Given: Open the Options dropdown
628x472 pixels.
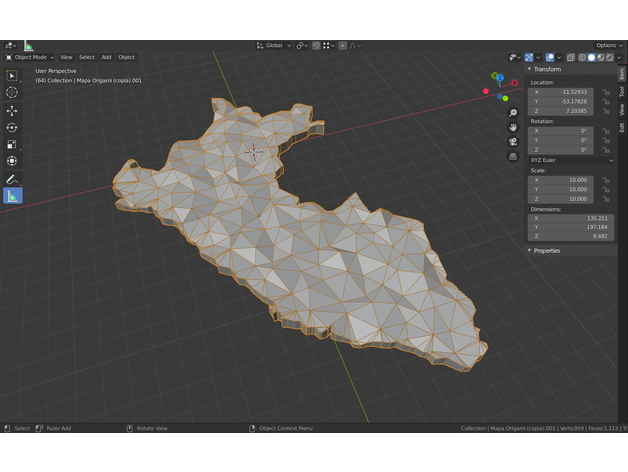Looking at the screenshot, I should (609, 45).
